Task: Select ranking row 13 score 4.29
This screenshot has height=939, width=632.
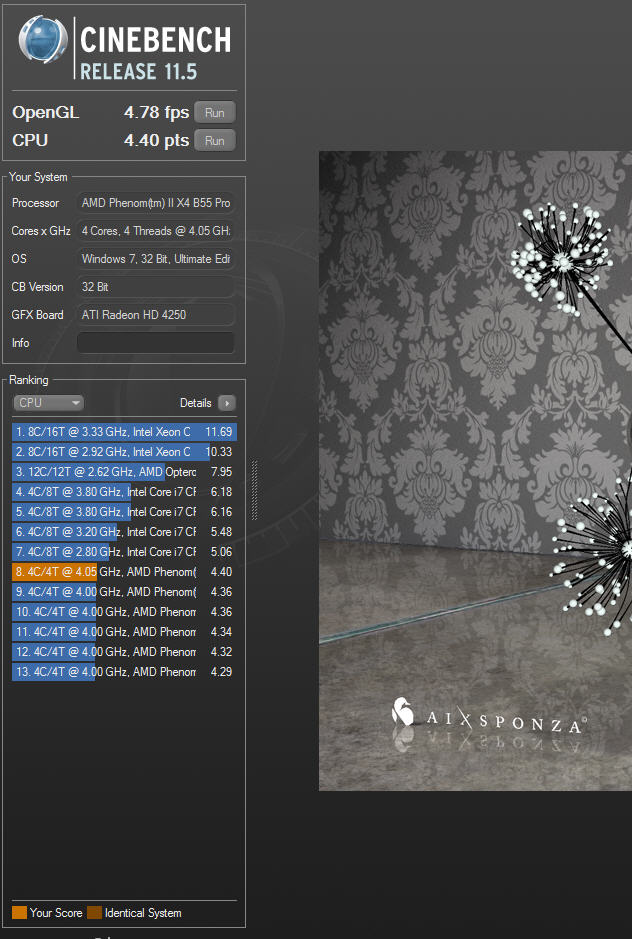Action: tap(124, 672)
